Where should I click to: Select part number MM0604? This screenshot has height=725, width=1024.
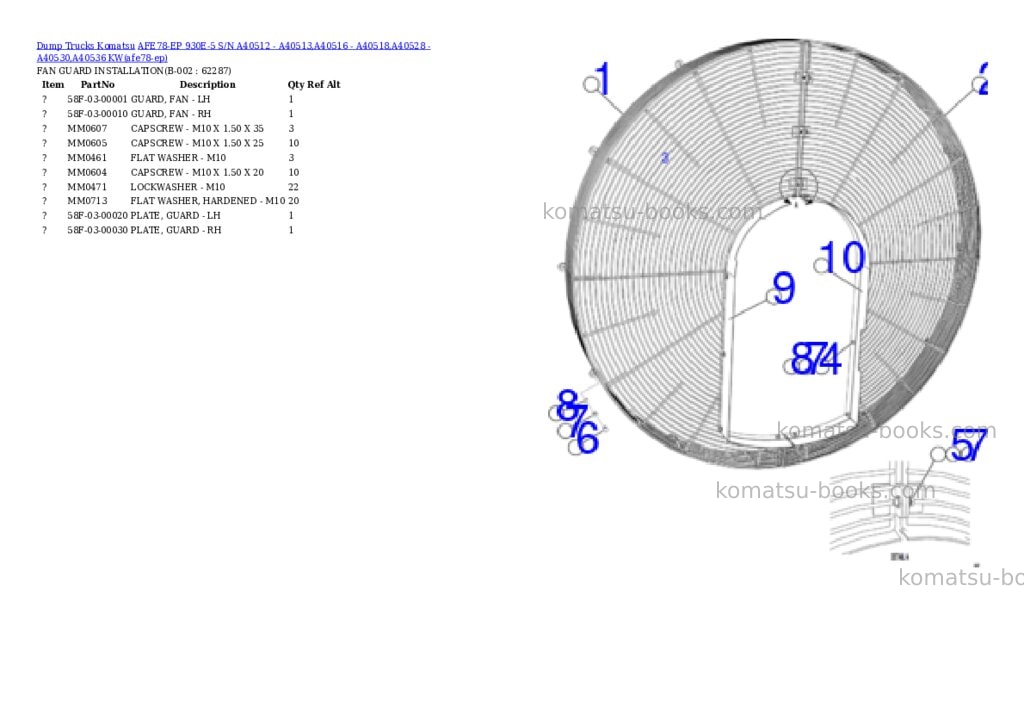87,172
